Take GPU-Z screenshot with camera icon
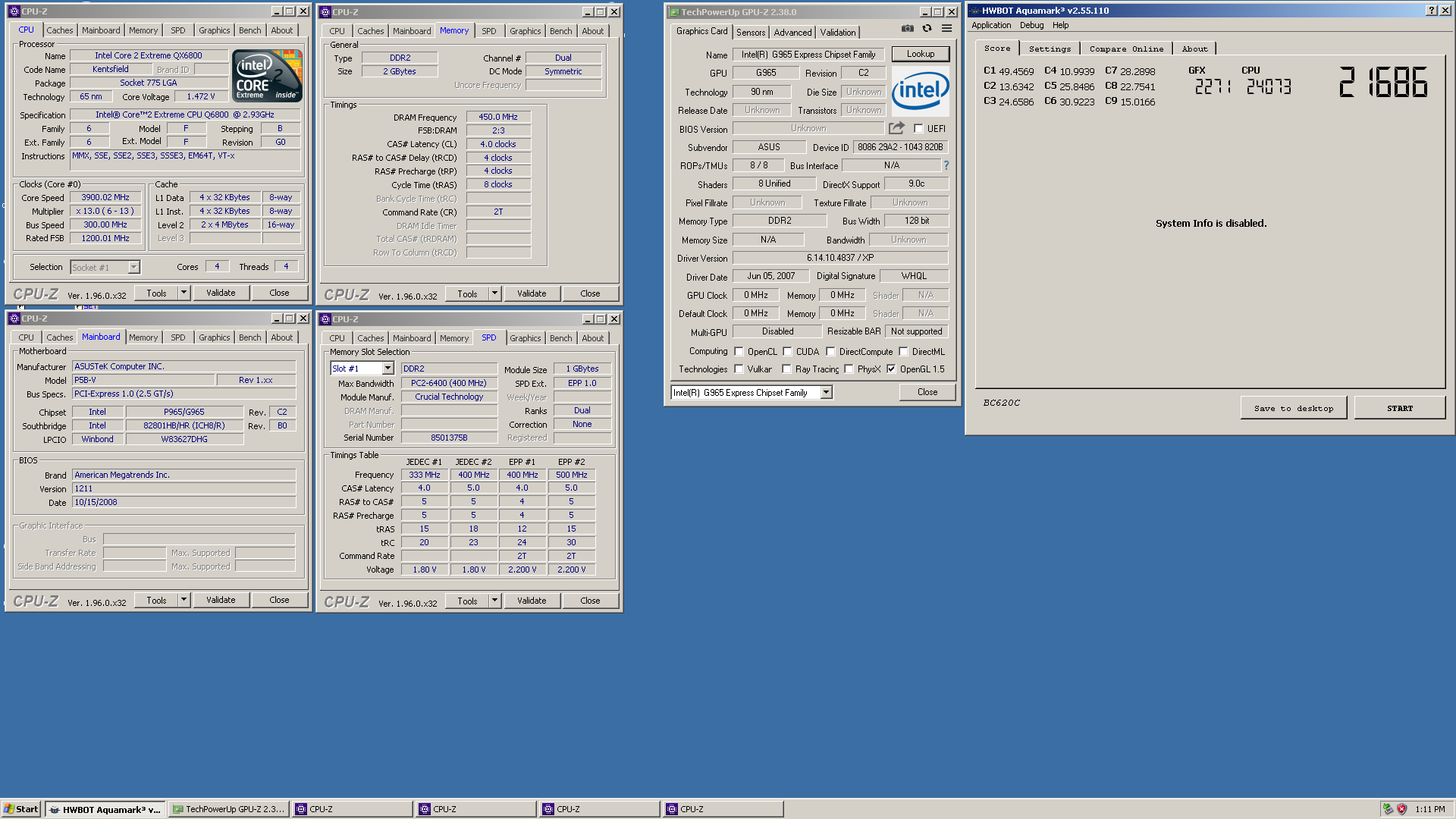The width and height of the screenshot is (1456, 819). point(908,29)
